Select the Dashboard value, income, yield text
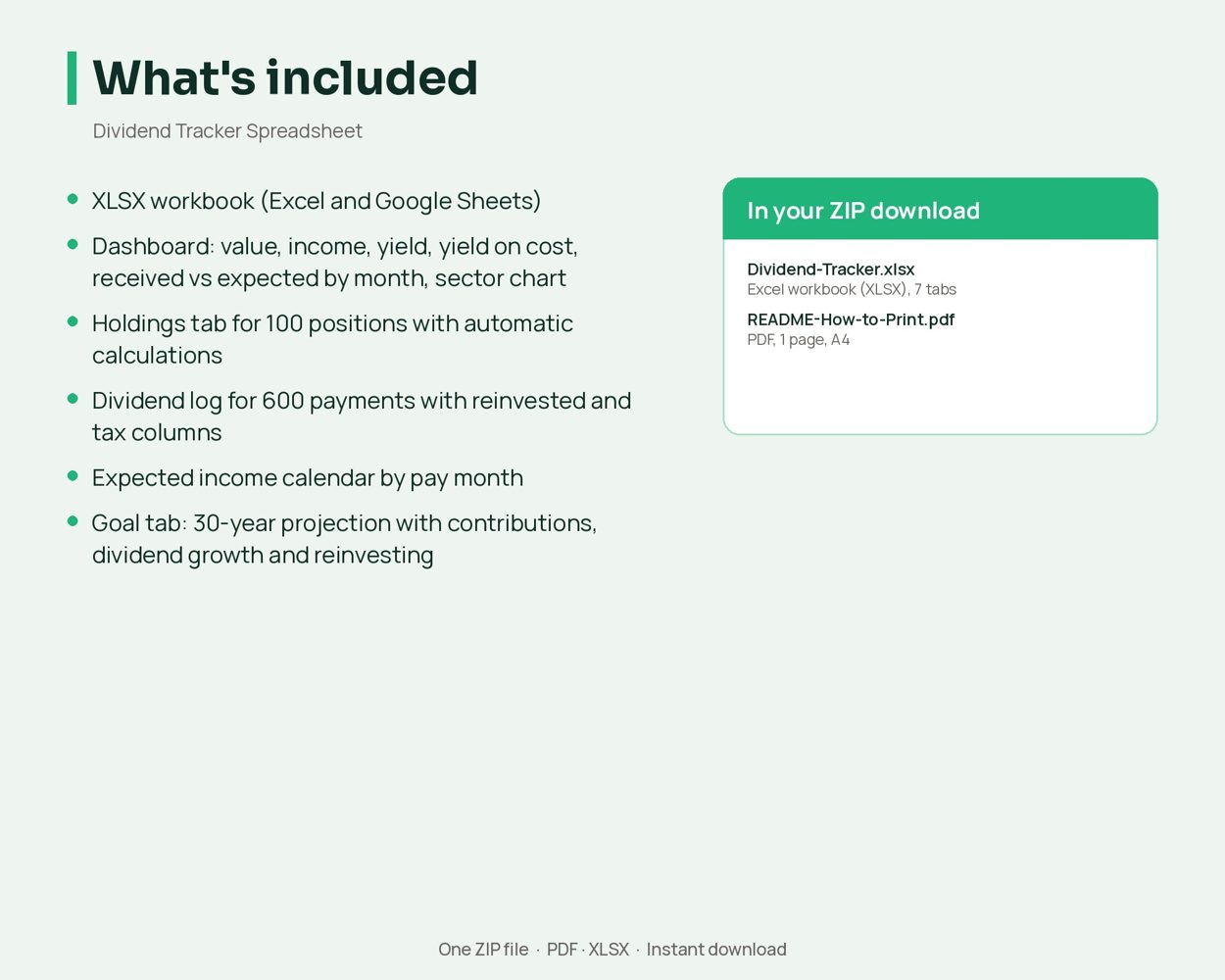The image size is (1225, 980). [x=335, y=262]
